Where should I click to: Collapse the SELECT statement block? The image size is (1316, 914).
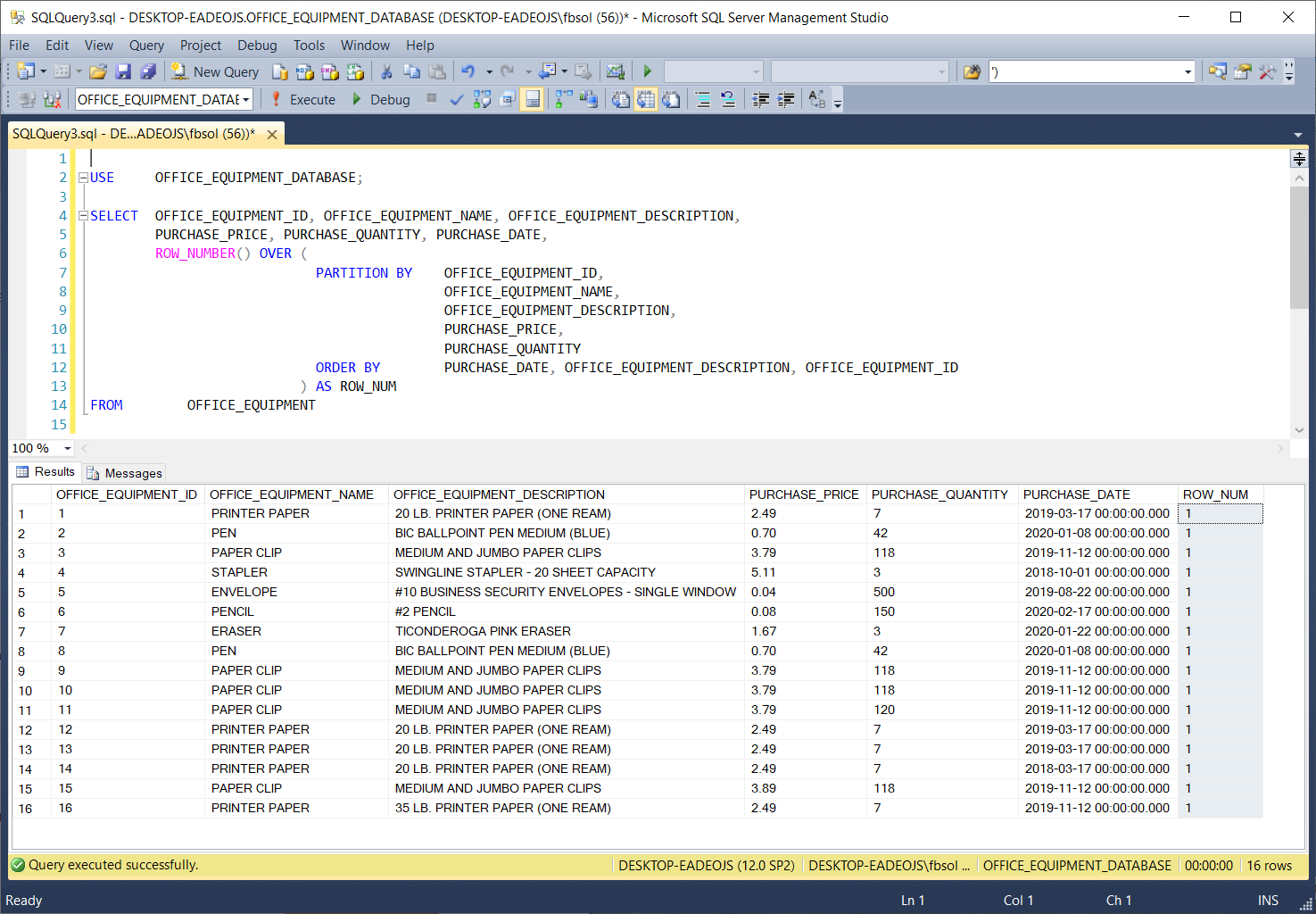pyautogui.click(x=83, y=216)
